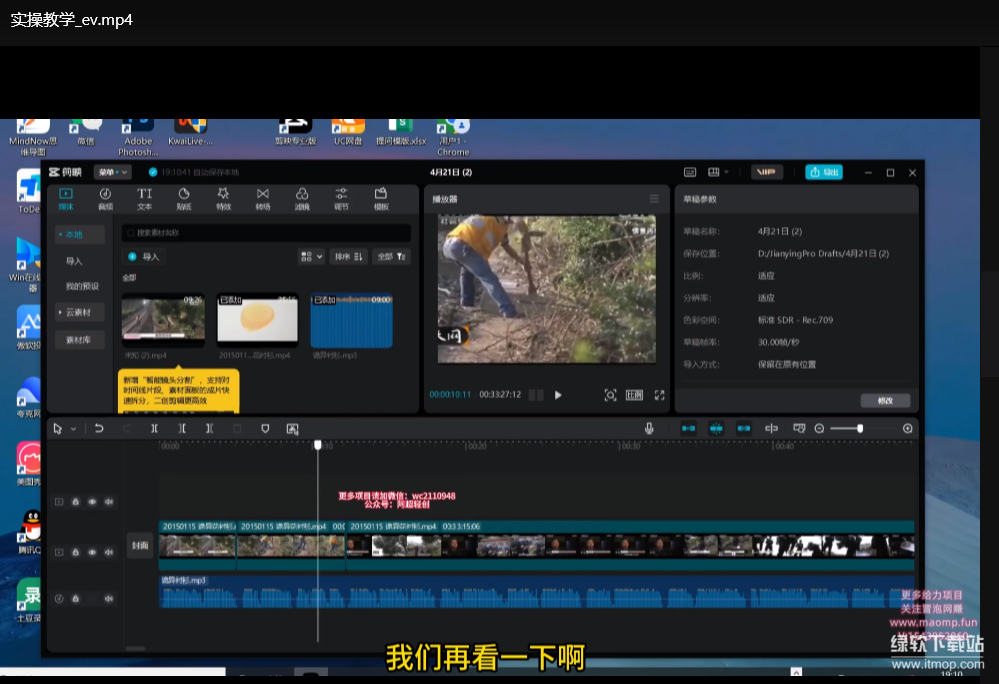The width and height of the screenshot is (999, 684).
Task: Open the 排序 sort dropdown
Action: tap(349, 257)
